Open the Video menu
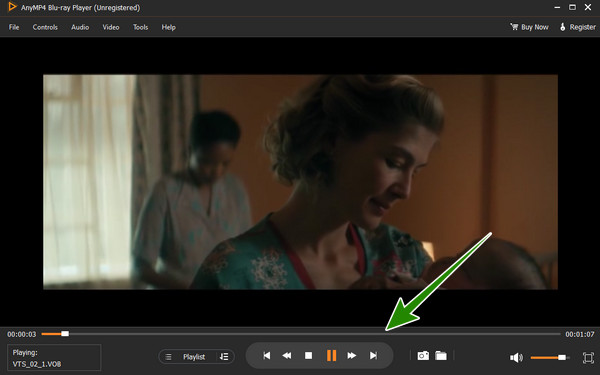600x375 pixels. tap(111, 27)
